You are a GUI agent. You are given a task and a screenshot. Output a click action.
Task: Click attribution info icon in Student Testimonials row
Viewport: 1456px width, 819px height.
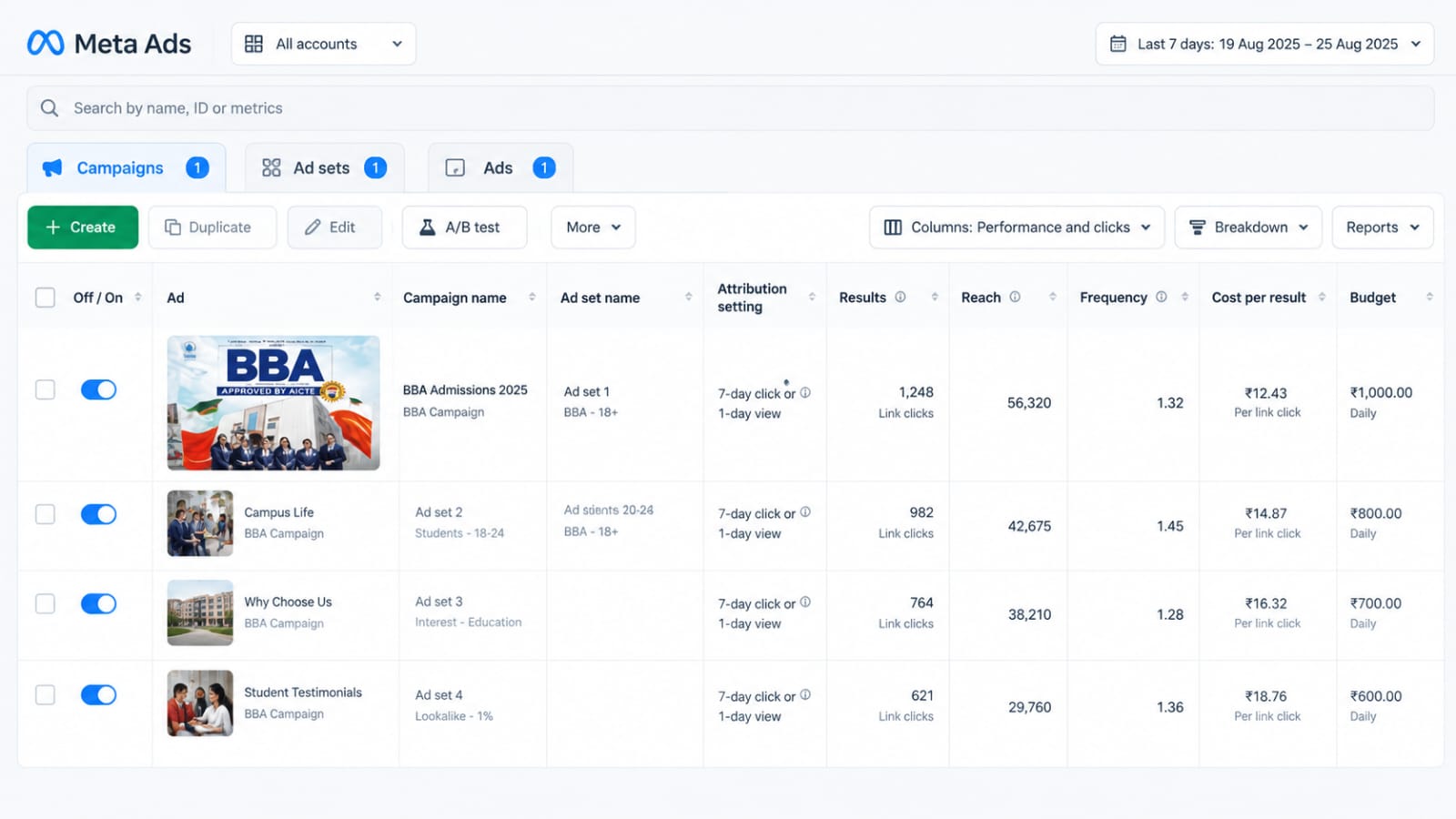coord(805,695)
